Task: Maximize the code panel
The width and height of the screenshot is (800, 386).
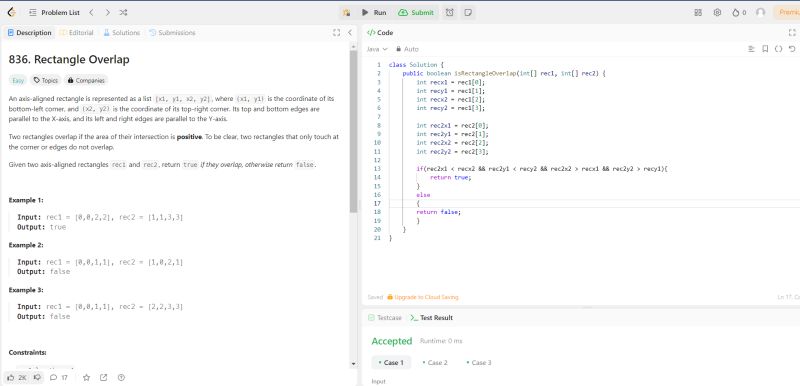Action: click(792, 33)
